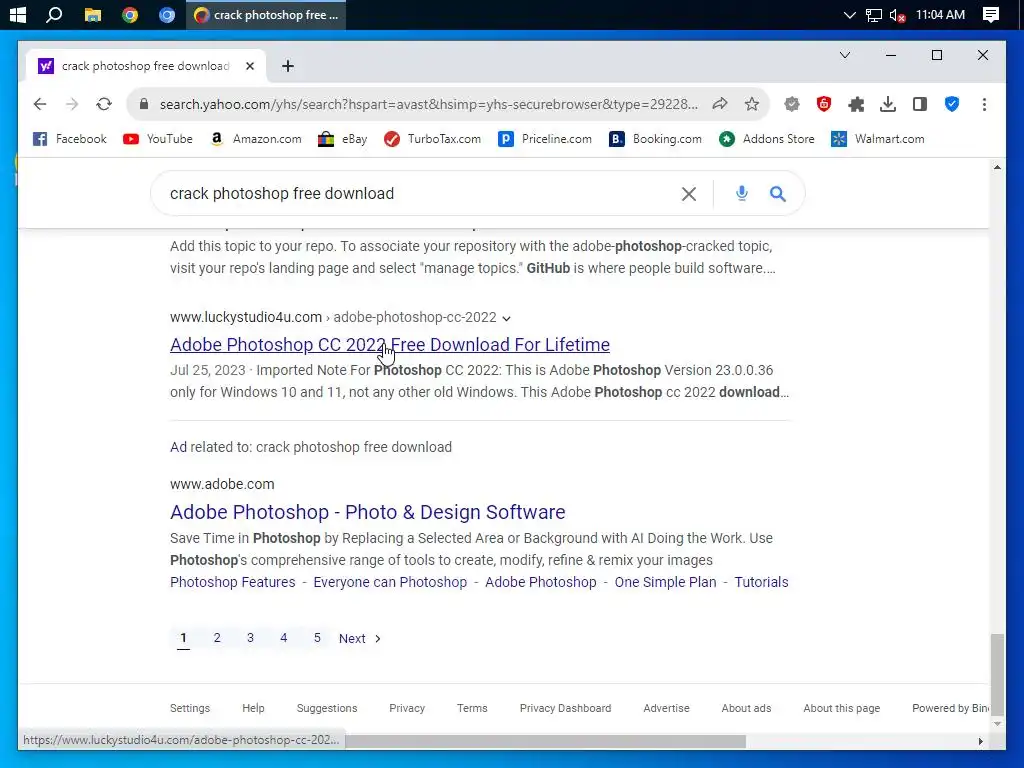Open the Photoshop Features sublink
Viewport: 1024px width, 768px height.
(232, 582)
